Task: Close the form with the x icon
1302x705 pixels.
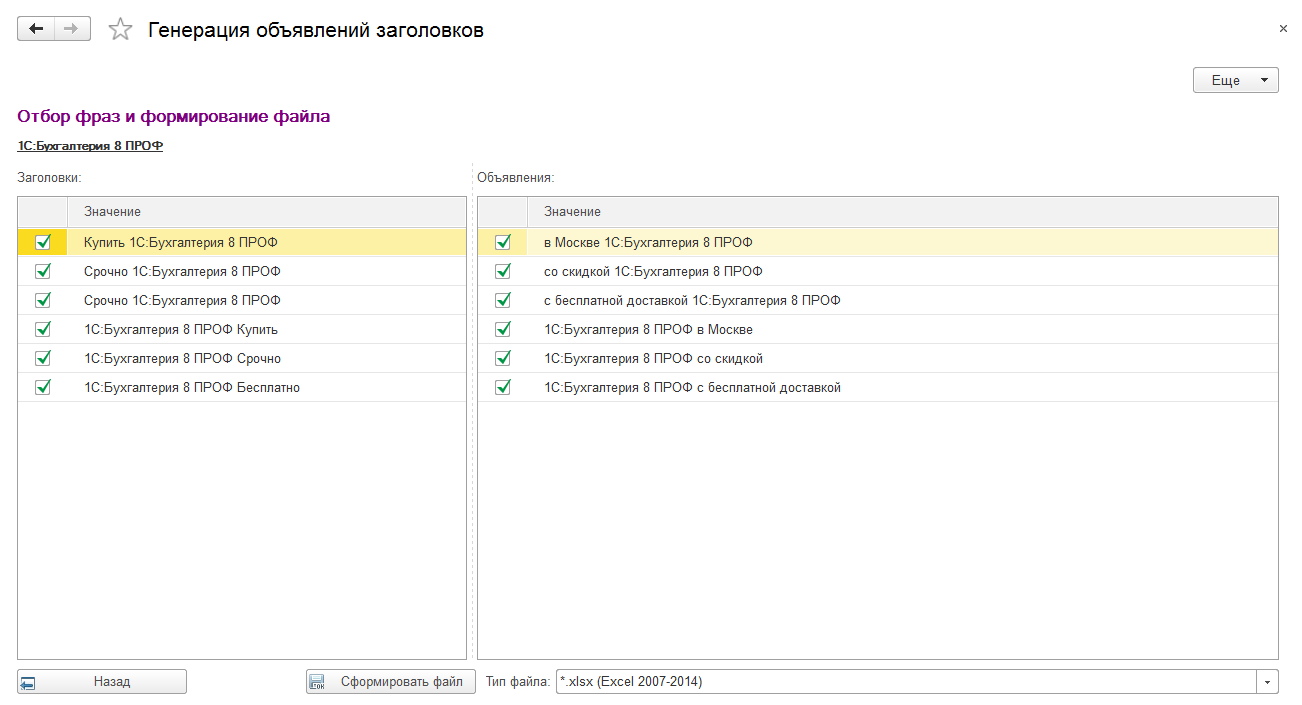Action: [x=1283, y=29]
